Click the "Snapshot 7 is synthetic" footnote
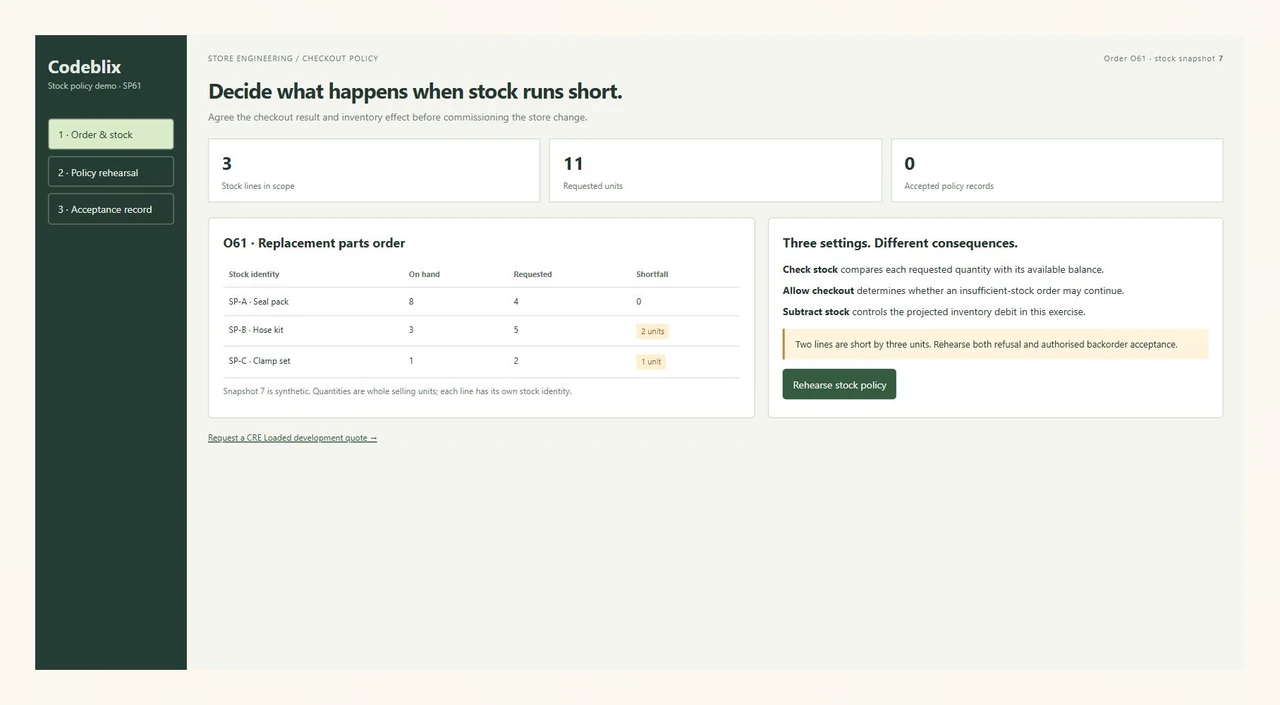Screen dimensions: 1280x705 [397, 391]
